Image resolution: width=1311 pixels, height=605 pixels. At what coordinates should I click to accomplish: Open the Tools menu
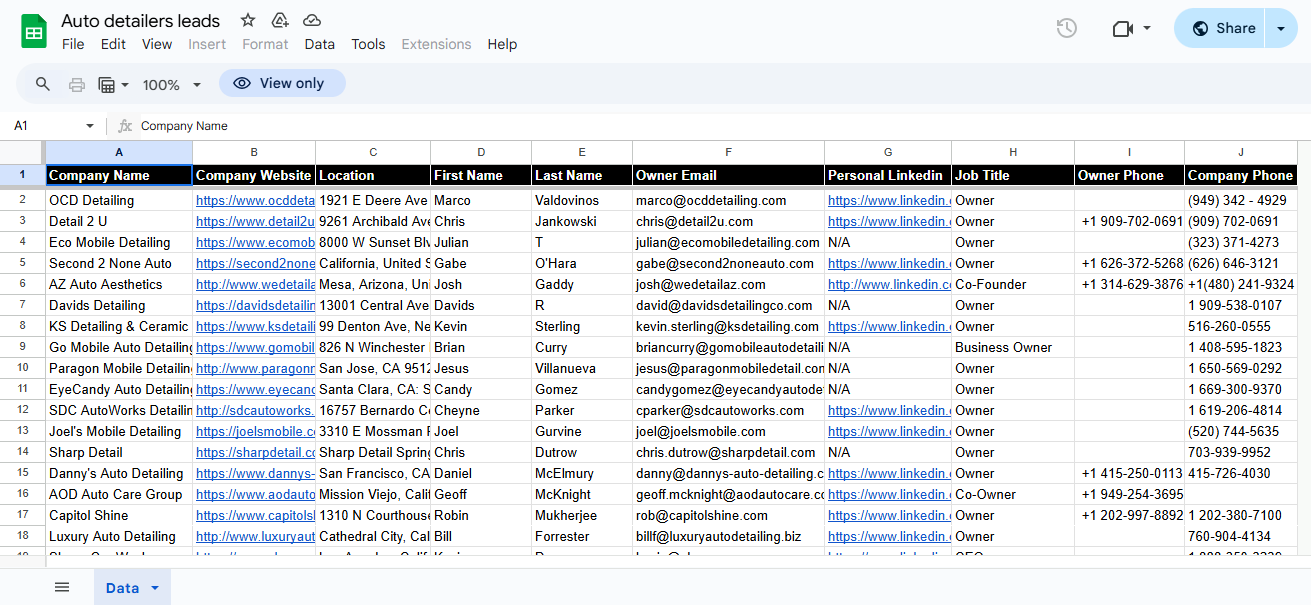coord(368,44)
